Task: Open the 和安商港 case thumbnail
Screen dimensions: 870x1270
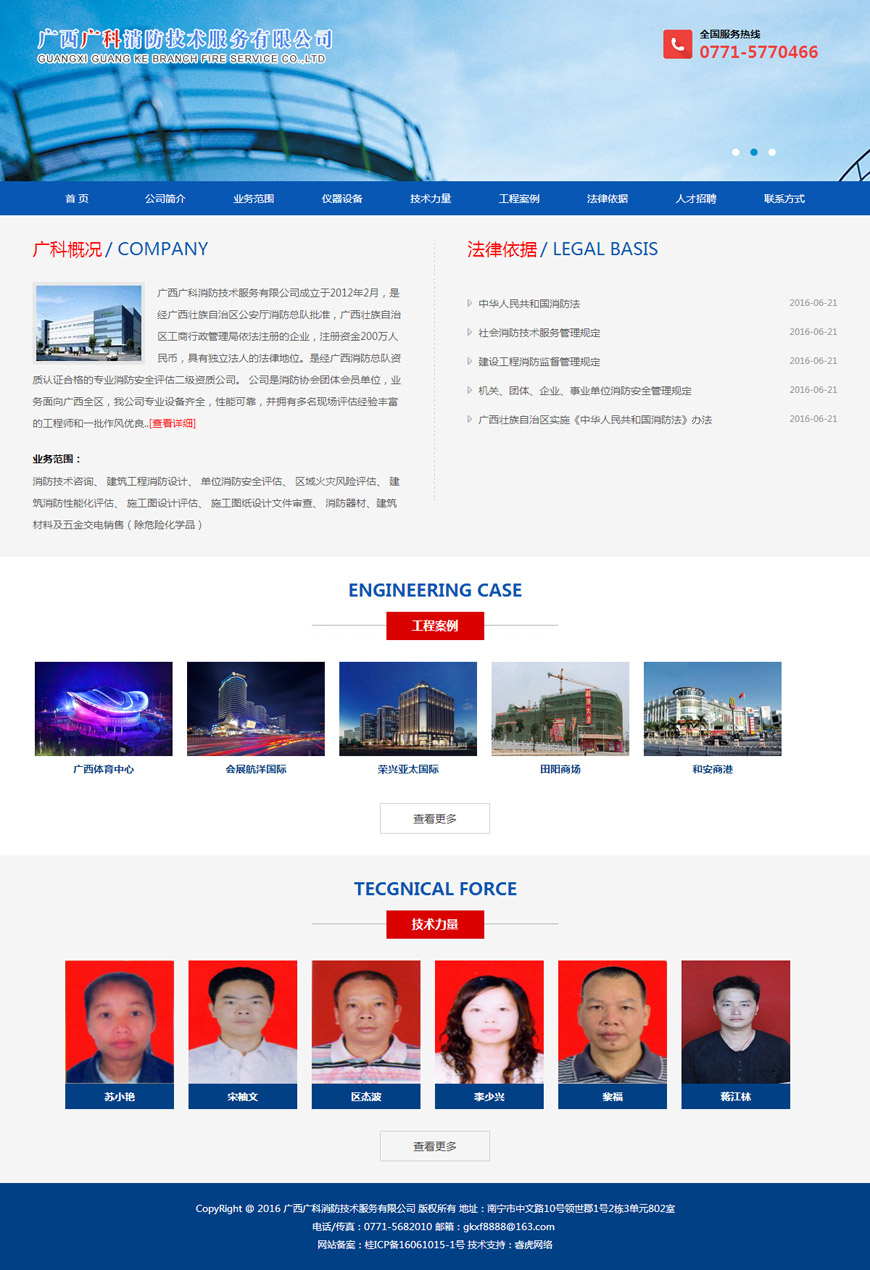Action: [x=712, y=709]
